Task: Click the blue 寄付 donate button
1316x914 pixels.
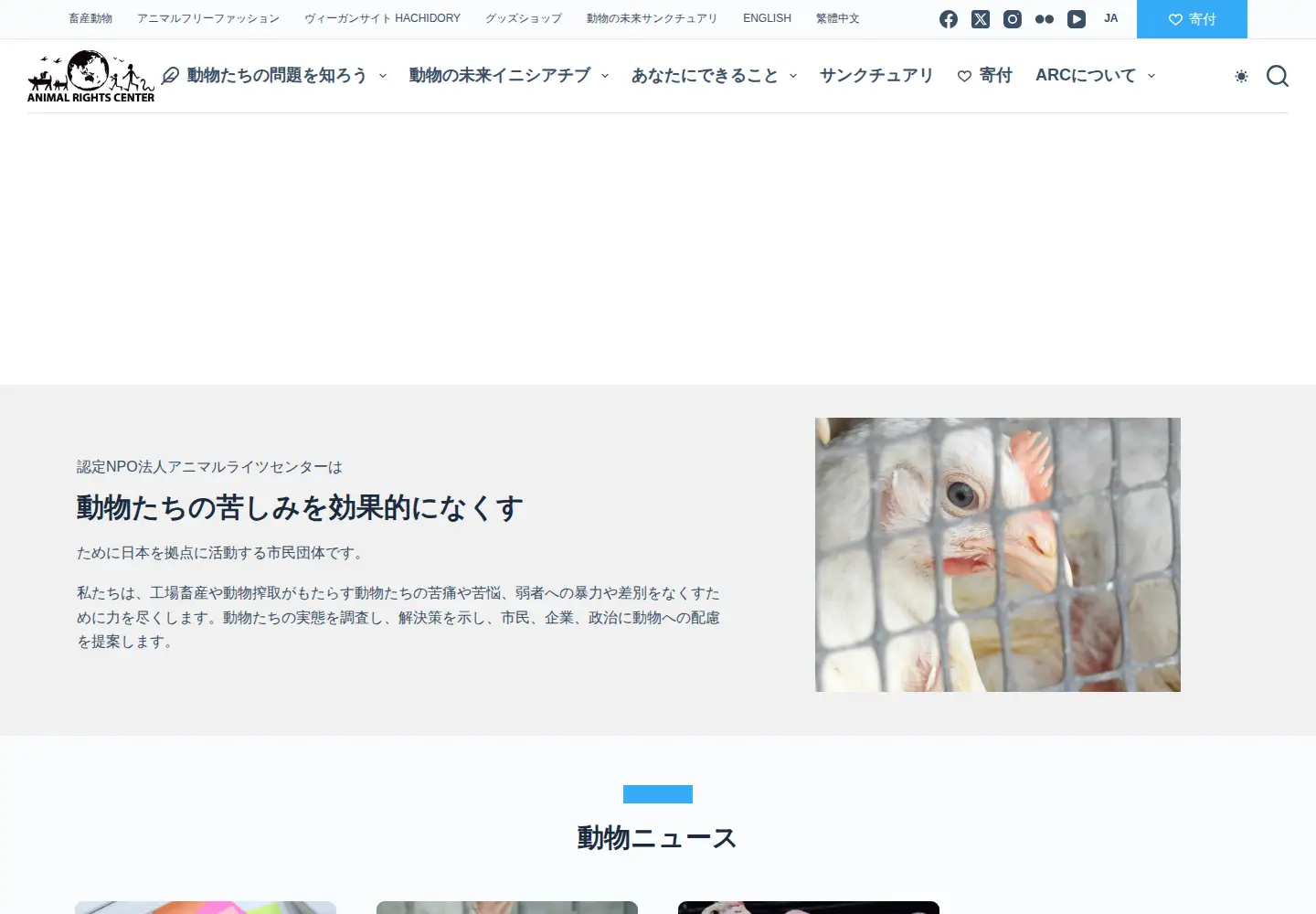Action: 1192,19
